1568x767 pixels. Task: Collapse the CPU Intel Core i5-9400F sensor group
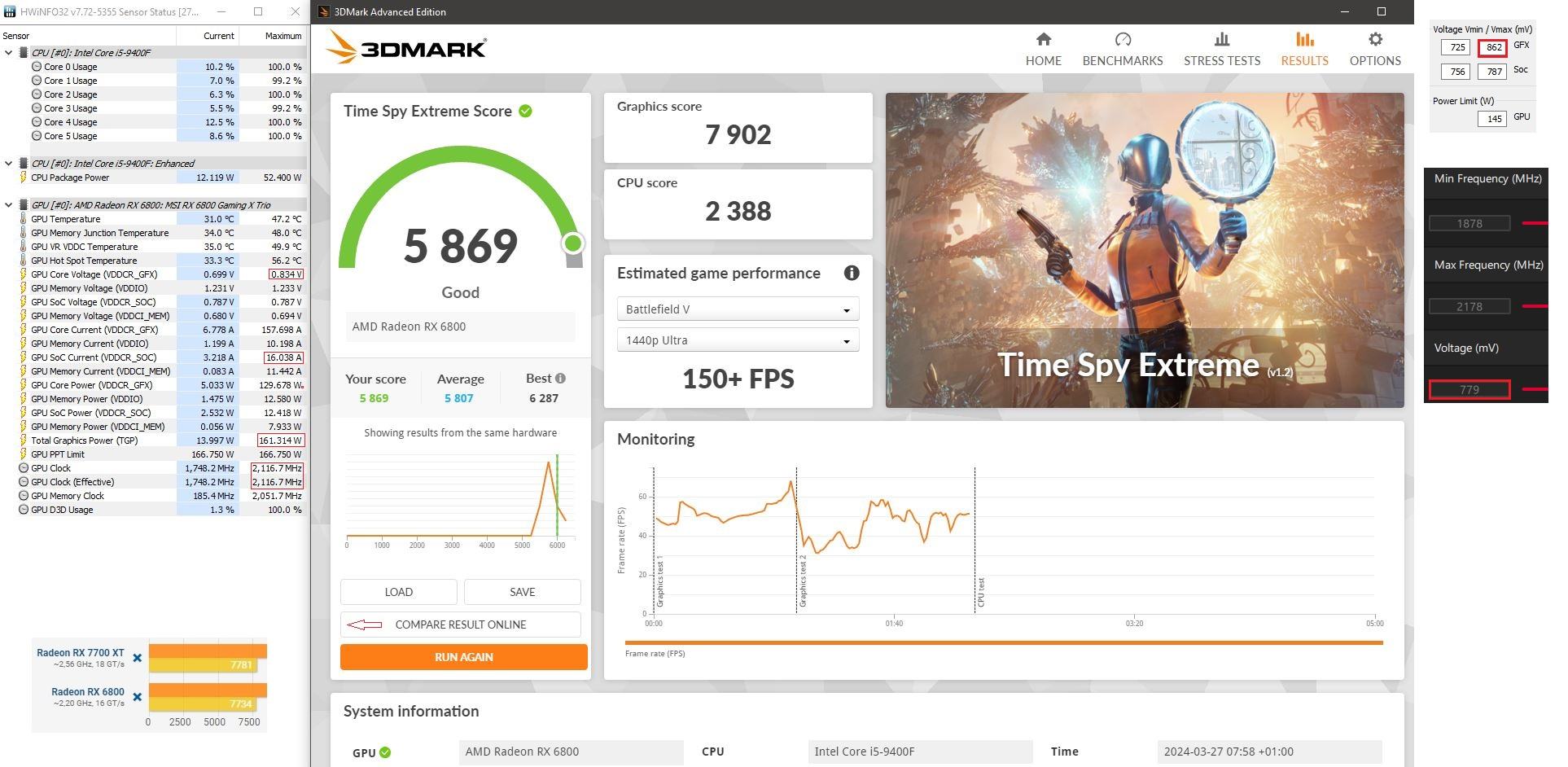(9, 53)
